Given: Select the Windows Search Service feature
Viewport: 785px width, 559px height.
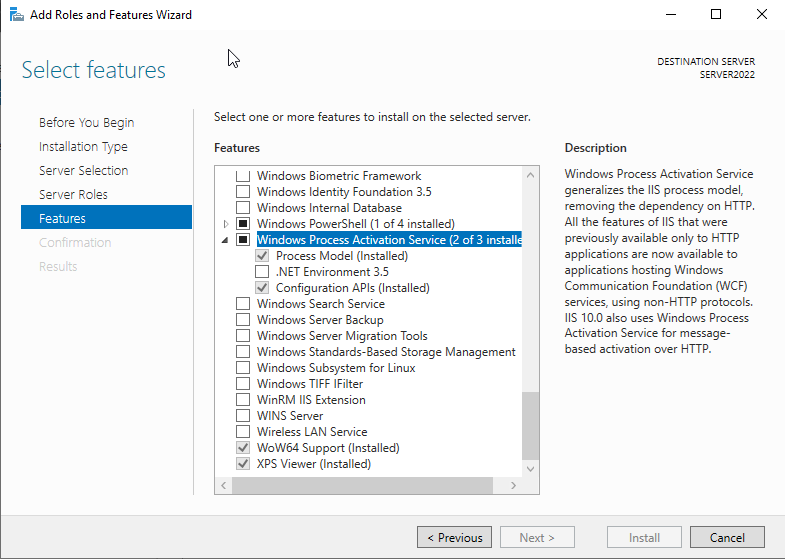Looking at the screenshot, I should (x=320, y=304).
